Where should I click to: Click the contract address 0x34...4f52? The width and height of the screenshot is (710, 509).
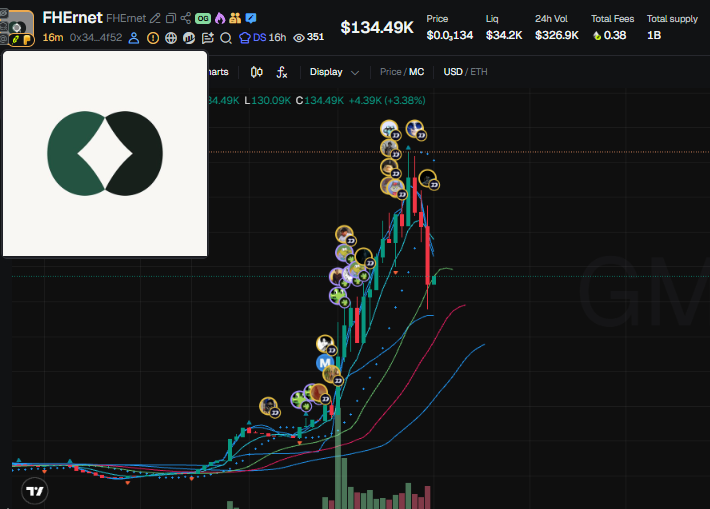[96, 38]
